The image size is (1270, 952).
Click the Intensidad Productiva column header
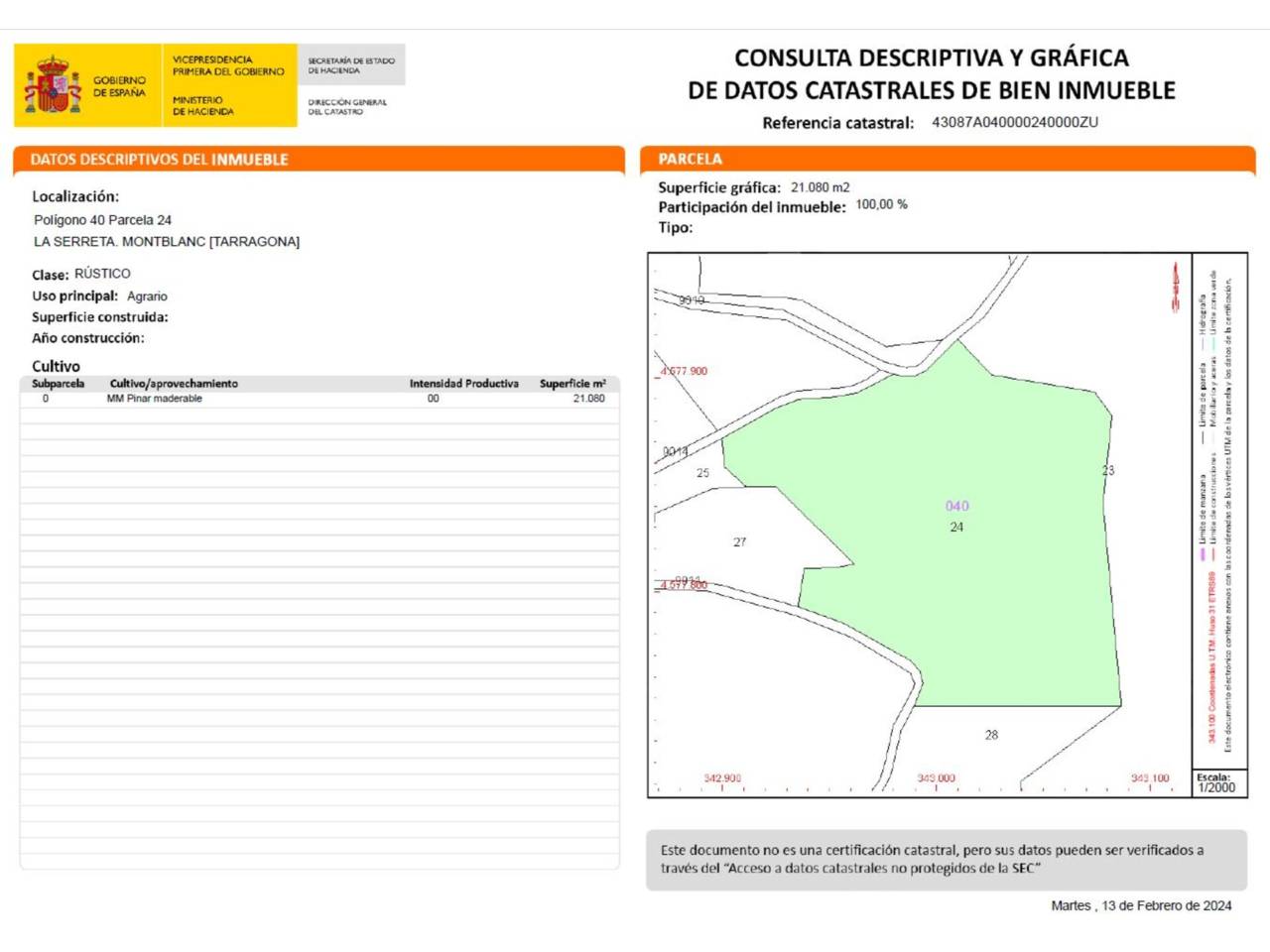463,384
